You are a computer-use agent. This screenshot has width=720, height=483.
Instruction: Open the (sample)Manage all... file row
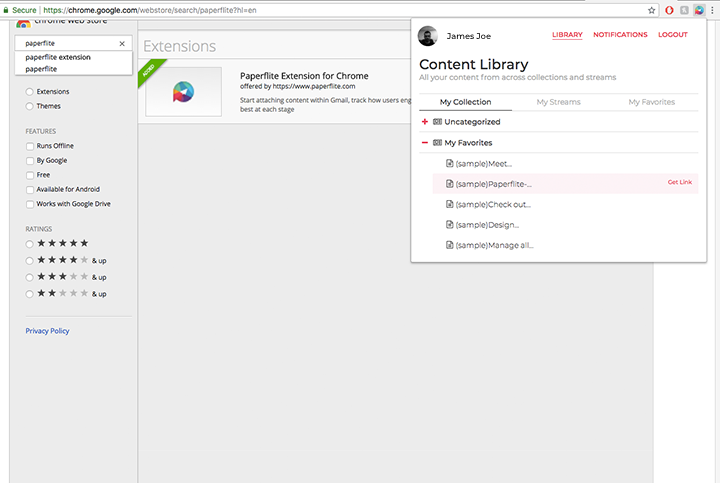coord(565,245)
